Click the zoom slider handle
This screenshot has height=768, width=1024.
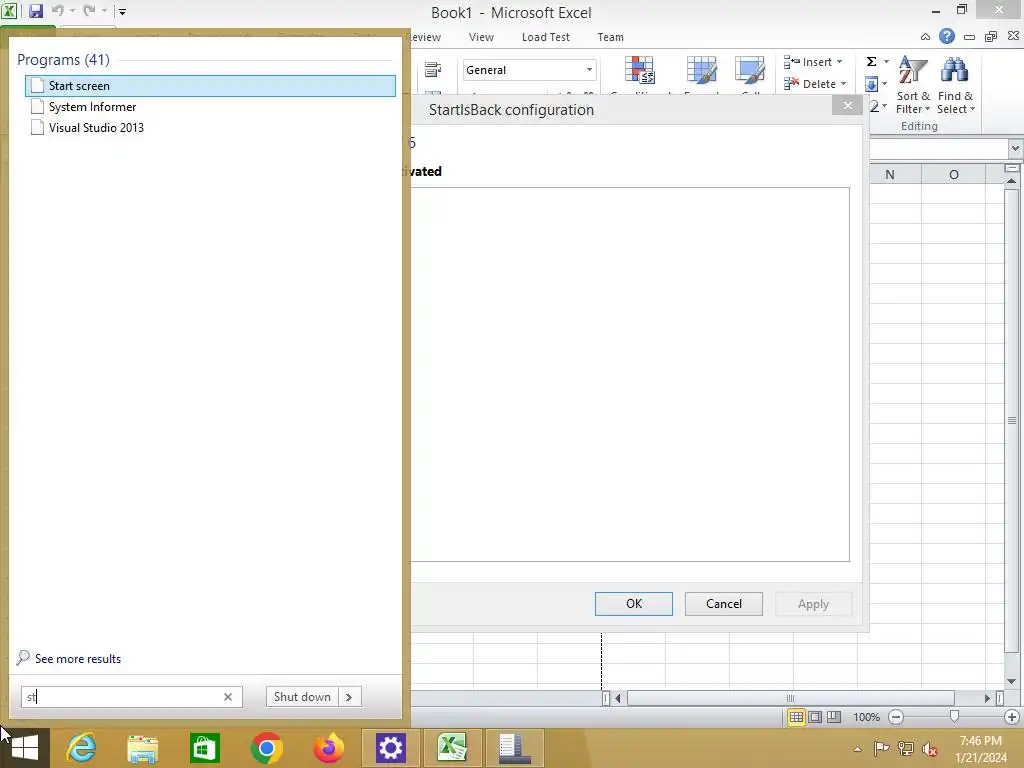(x=954, y=717)
